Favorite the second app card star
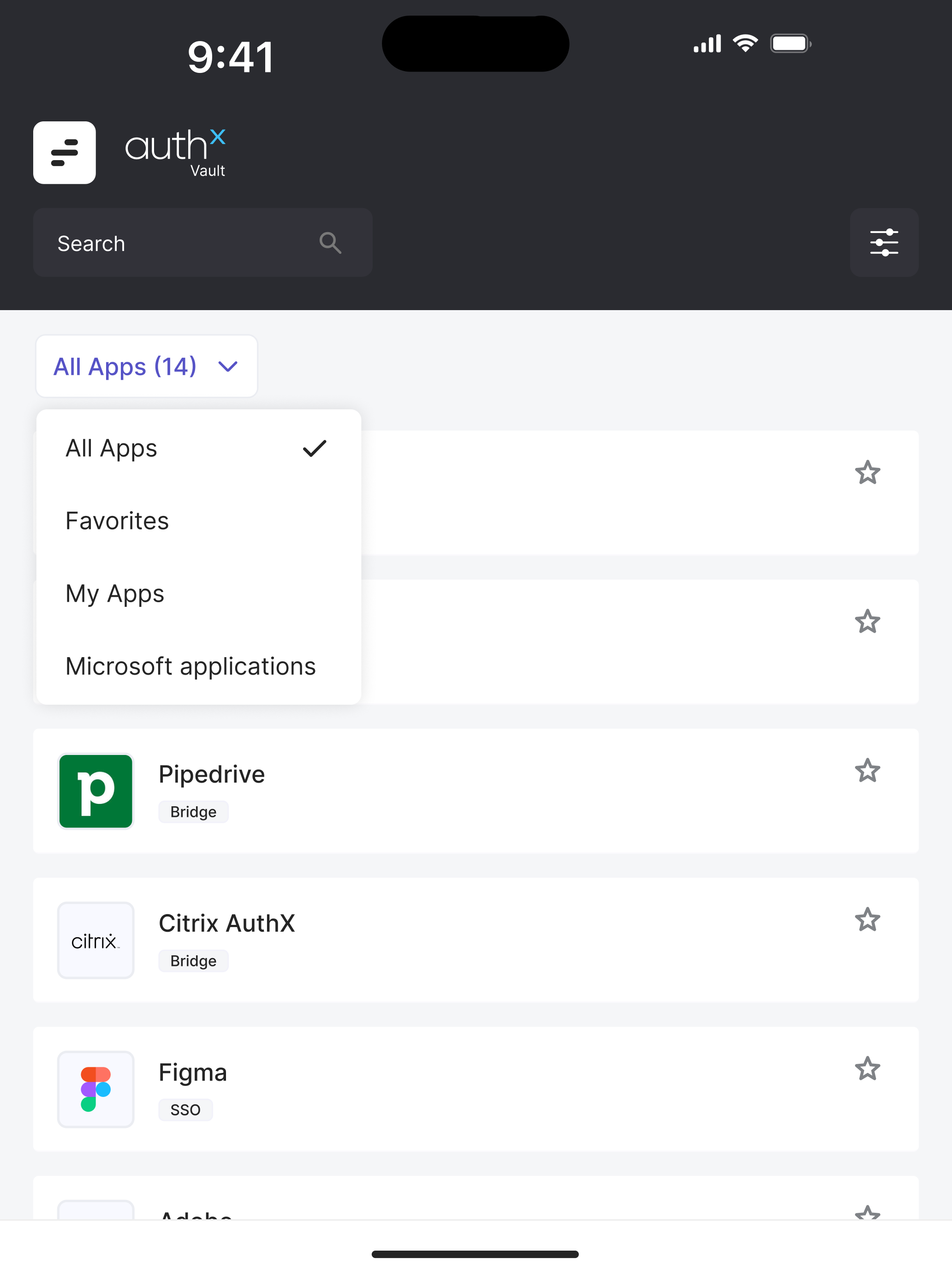 click(867, 622)
